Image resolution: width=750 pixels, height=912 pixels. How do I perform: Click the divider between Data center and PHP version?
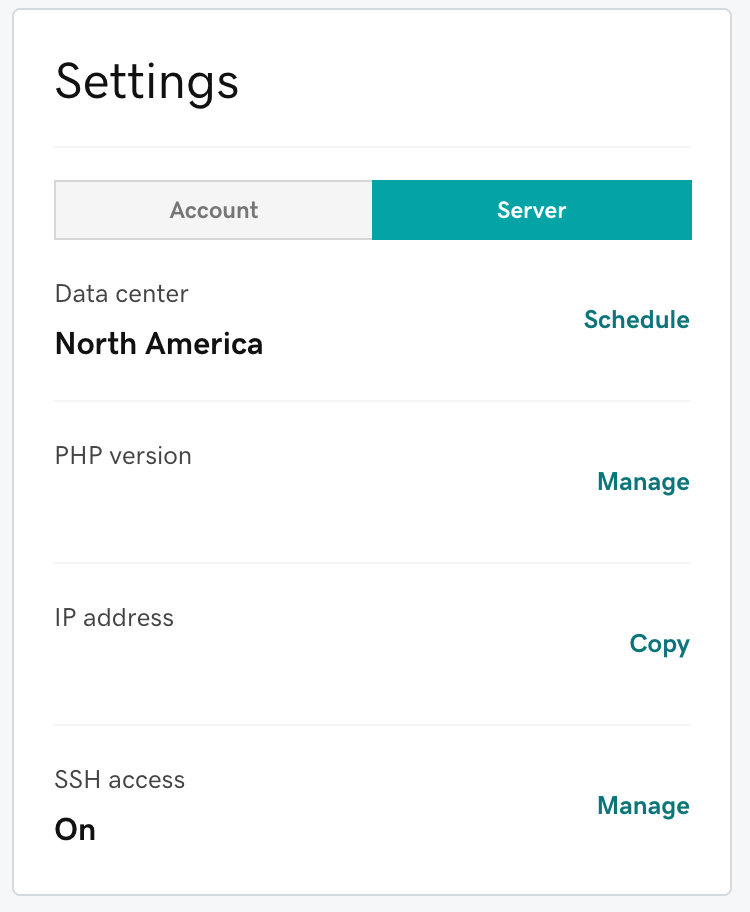point(372,401)
